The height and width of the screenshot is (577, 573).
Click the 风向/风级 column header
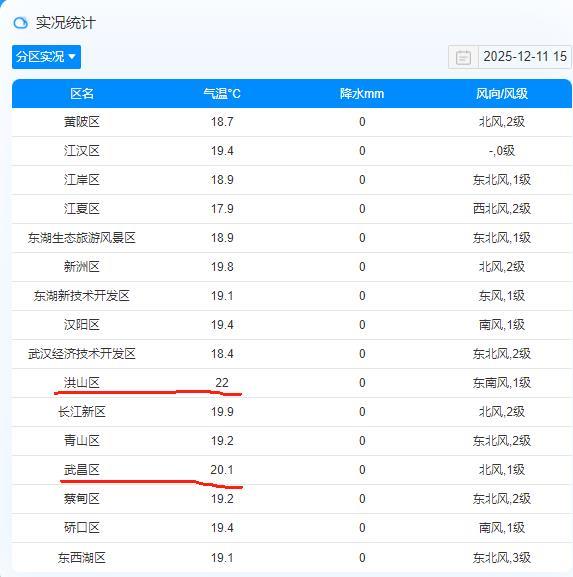point(502,93)
